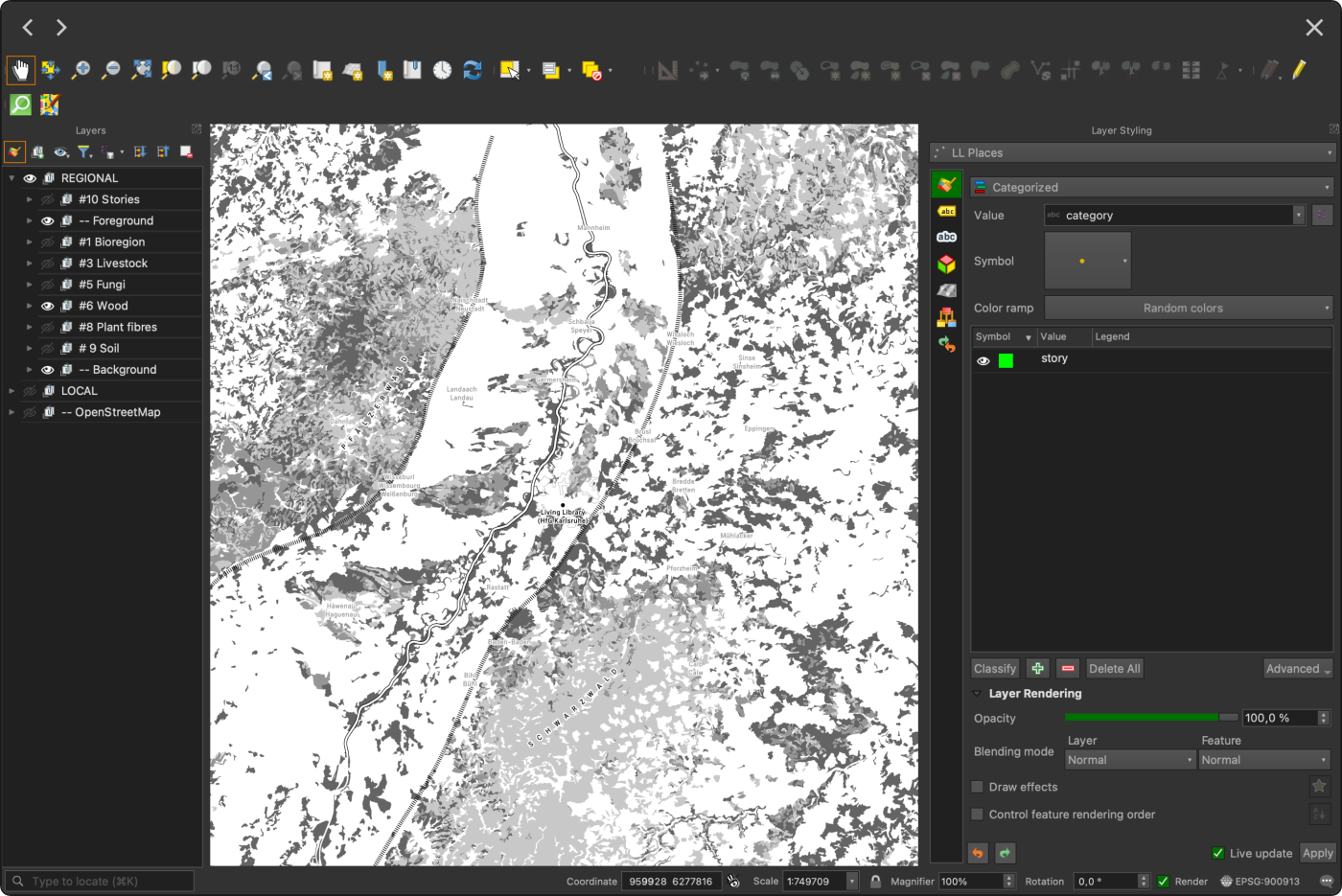Hide the -- Foreground layer

(x=47, y=220)
